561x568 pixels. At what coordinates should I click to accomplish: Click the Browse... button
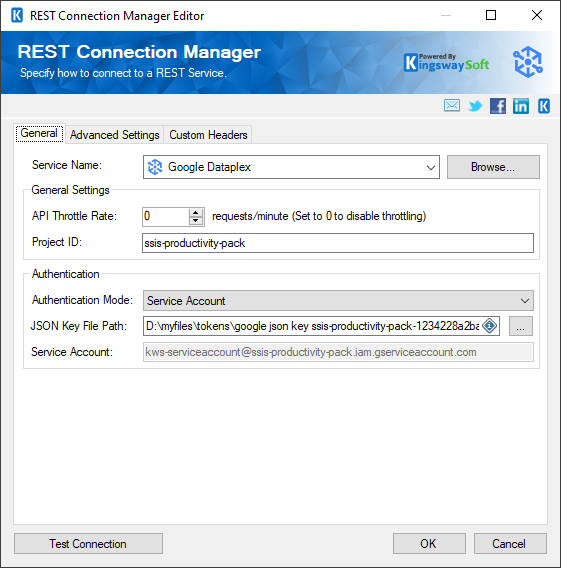point(493,167)
